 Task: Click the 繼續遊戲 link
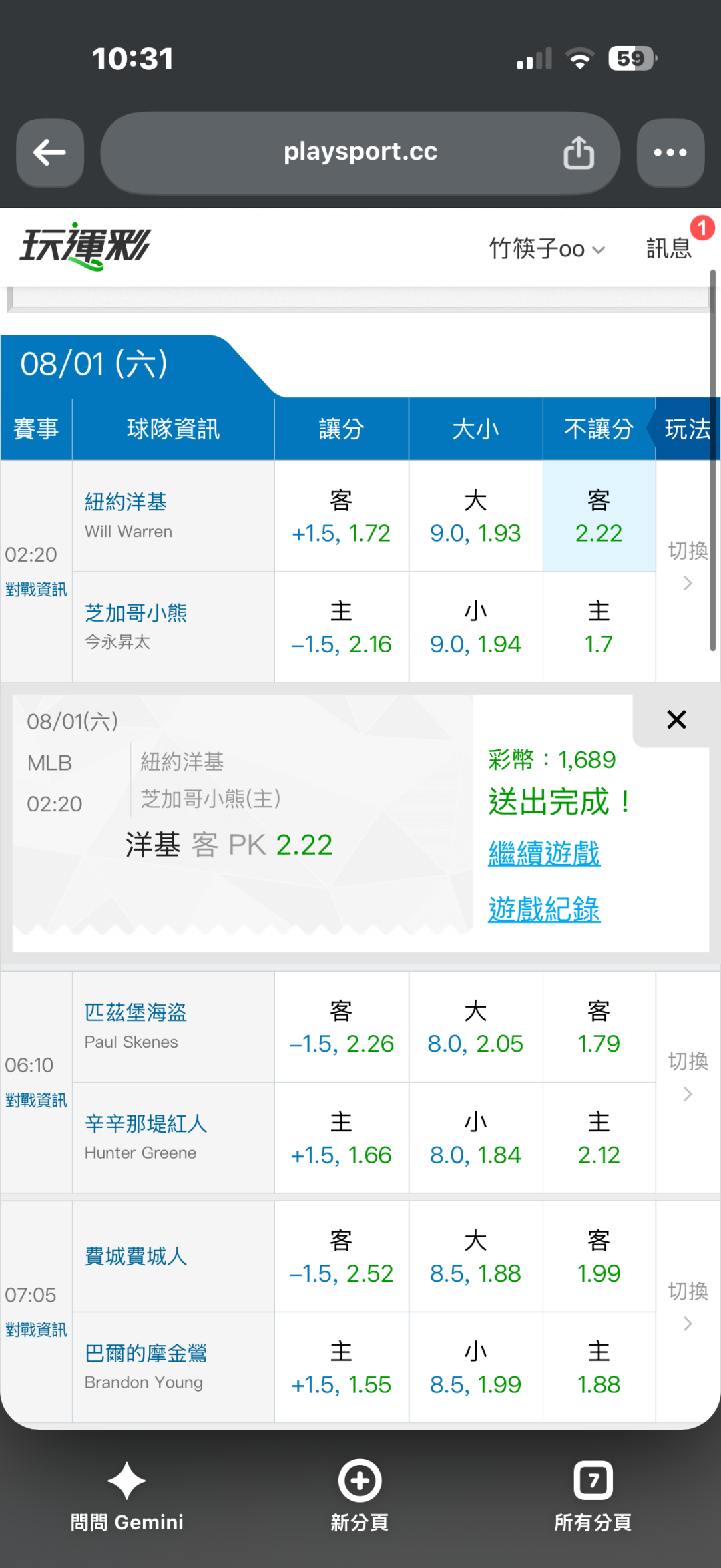coord(544,853)
